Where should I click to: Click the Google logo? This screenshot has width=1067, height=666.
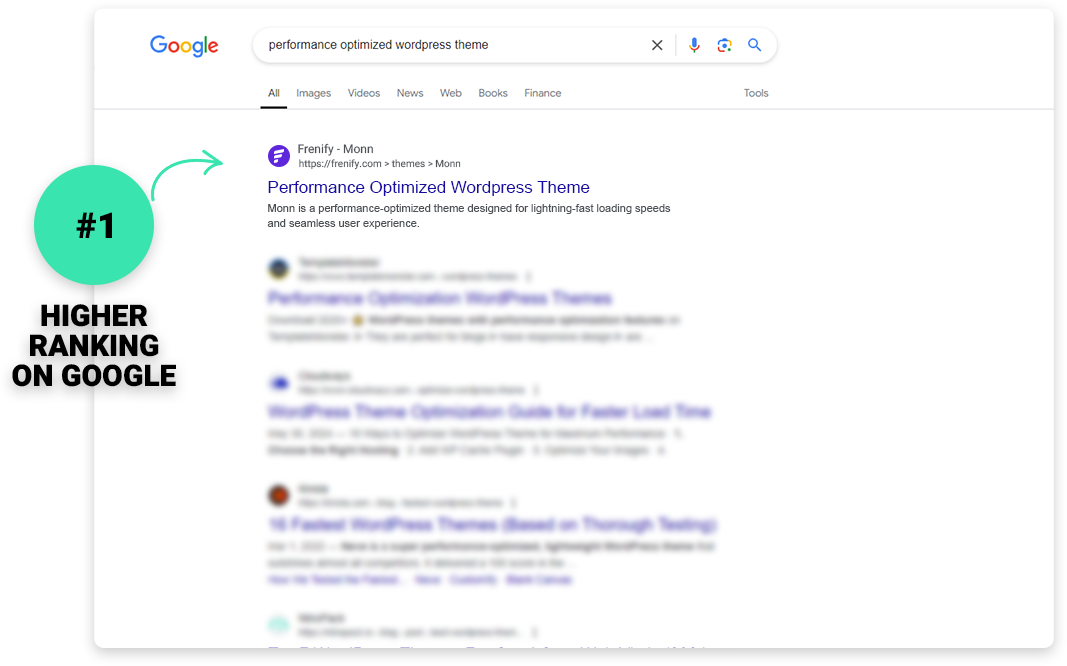(184, 46)
